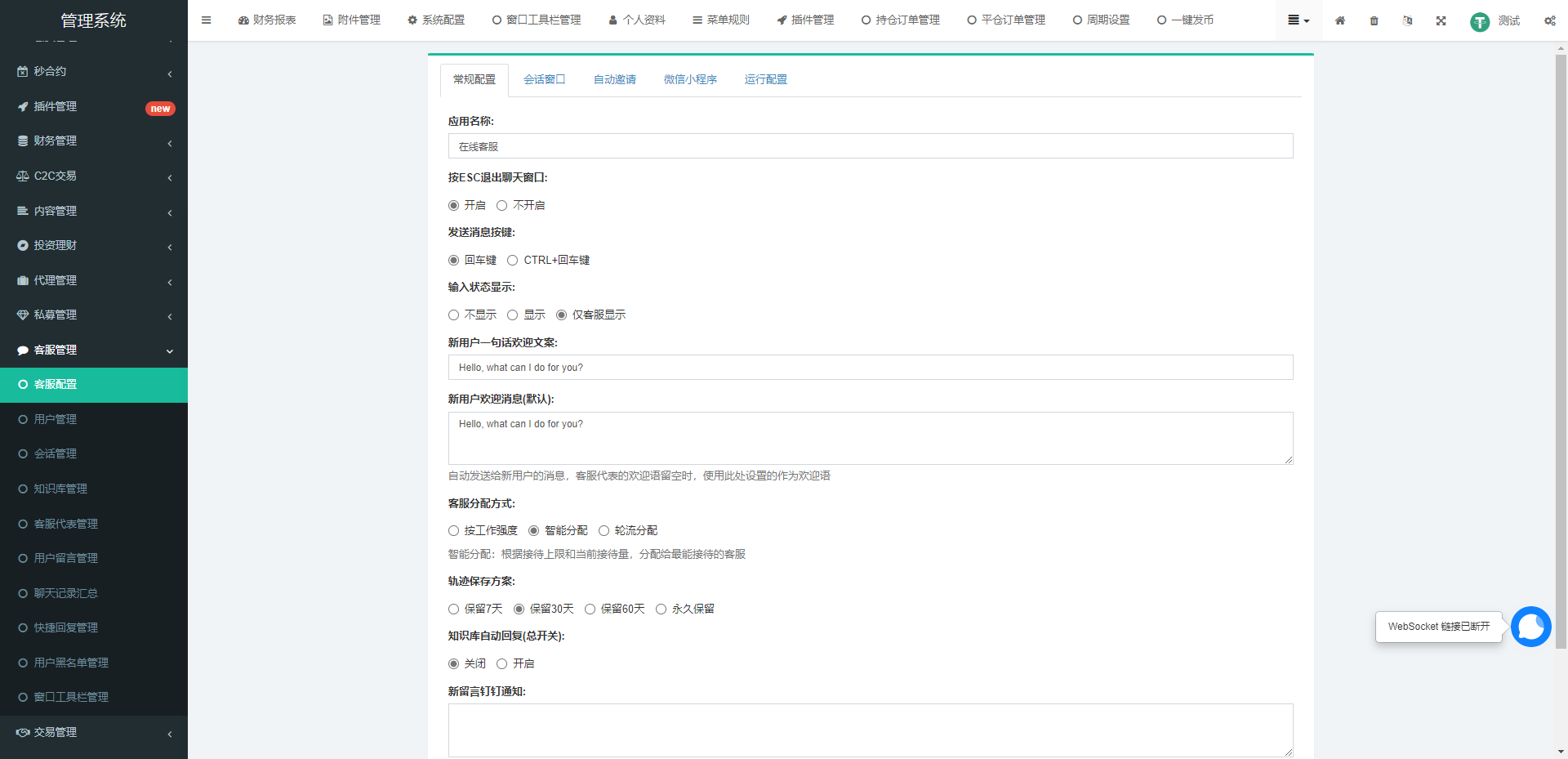Image resolution: width=1568 pixels, height=759 pixels.
Task: Click the 插件管理 rocket icon in sidebar
Action: (x=23, y=107)
